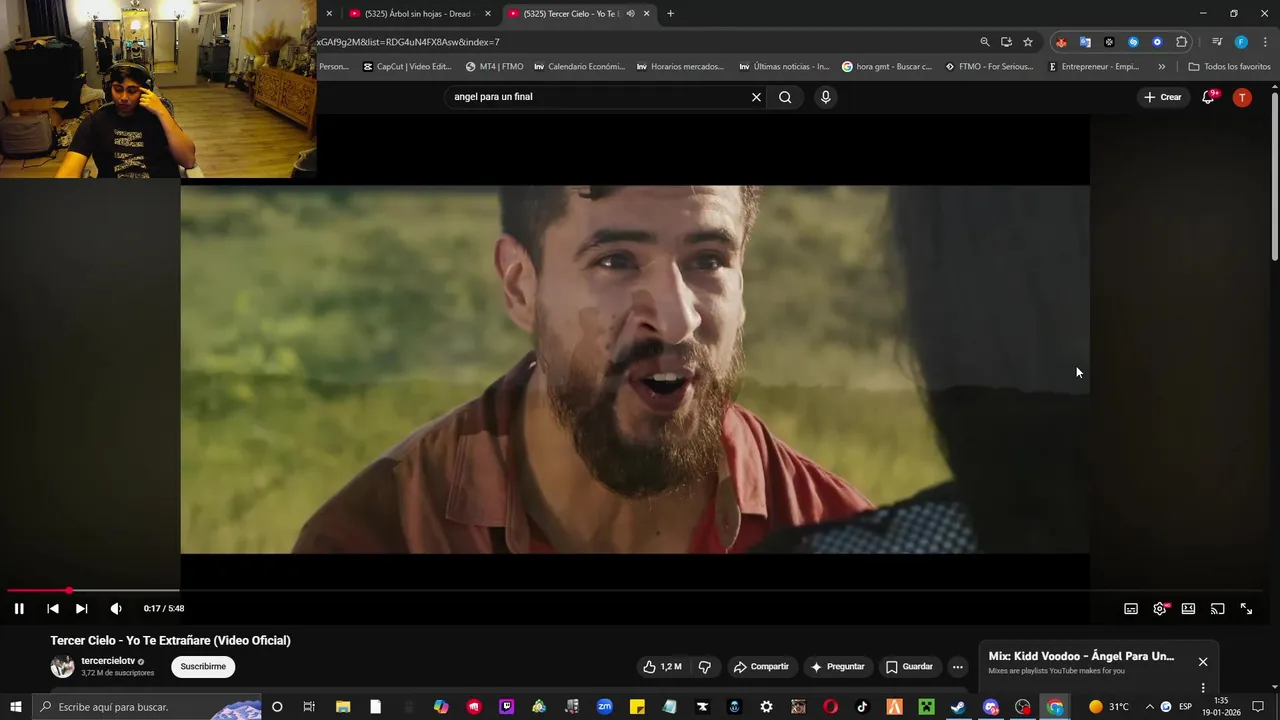Click the Windows taskbar search box
The height and width of the screenshot is (720, 1280).
pos(148,707)
